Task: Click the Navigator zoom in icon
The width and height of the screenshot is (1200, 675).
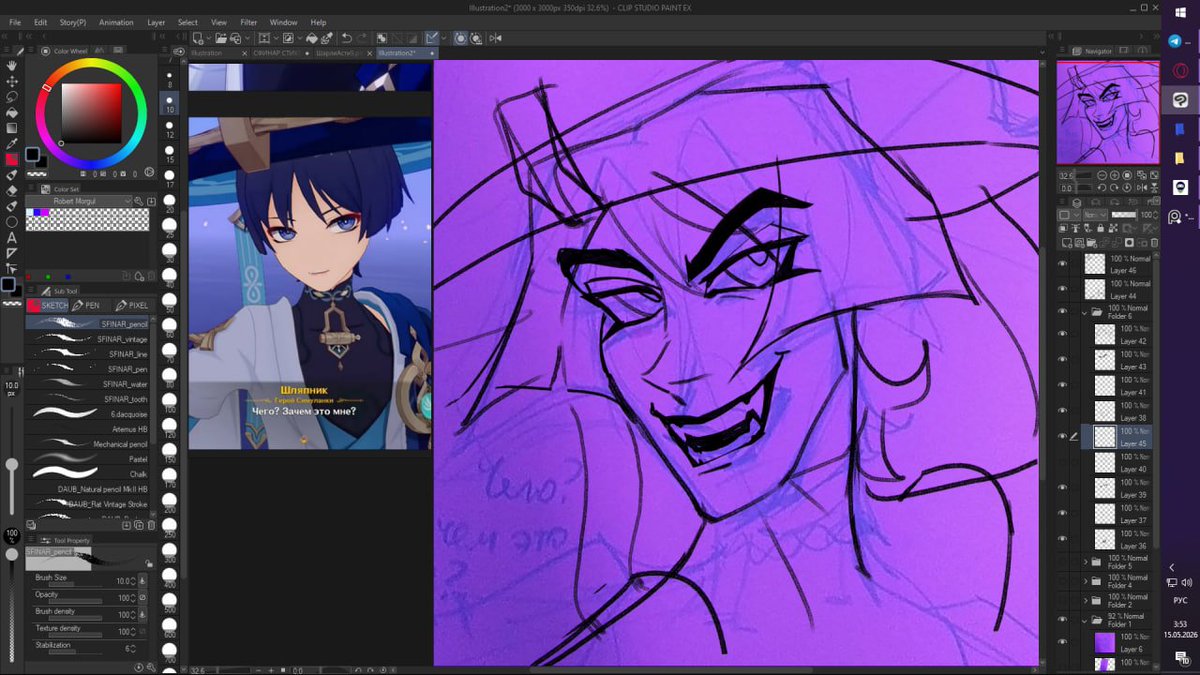Action: (x=1115, y=175)
